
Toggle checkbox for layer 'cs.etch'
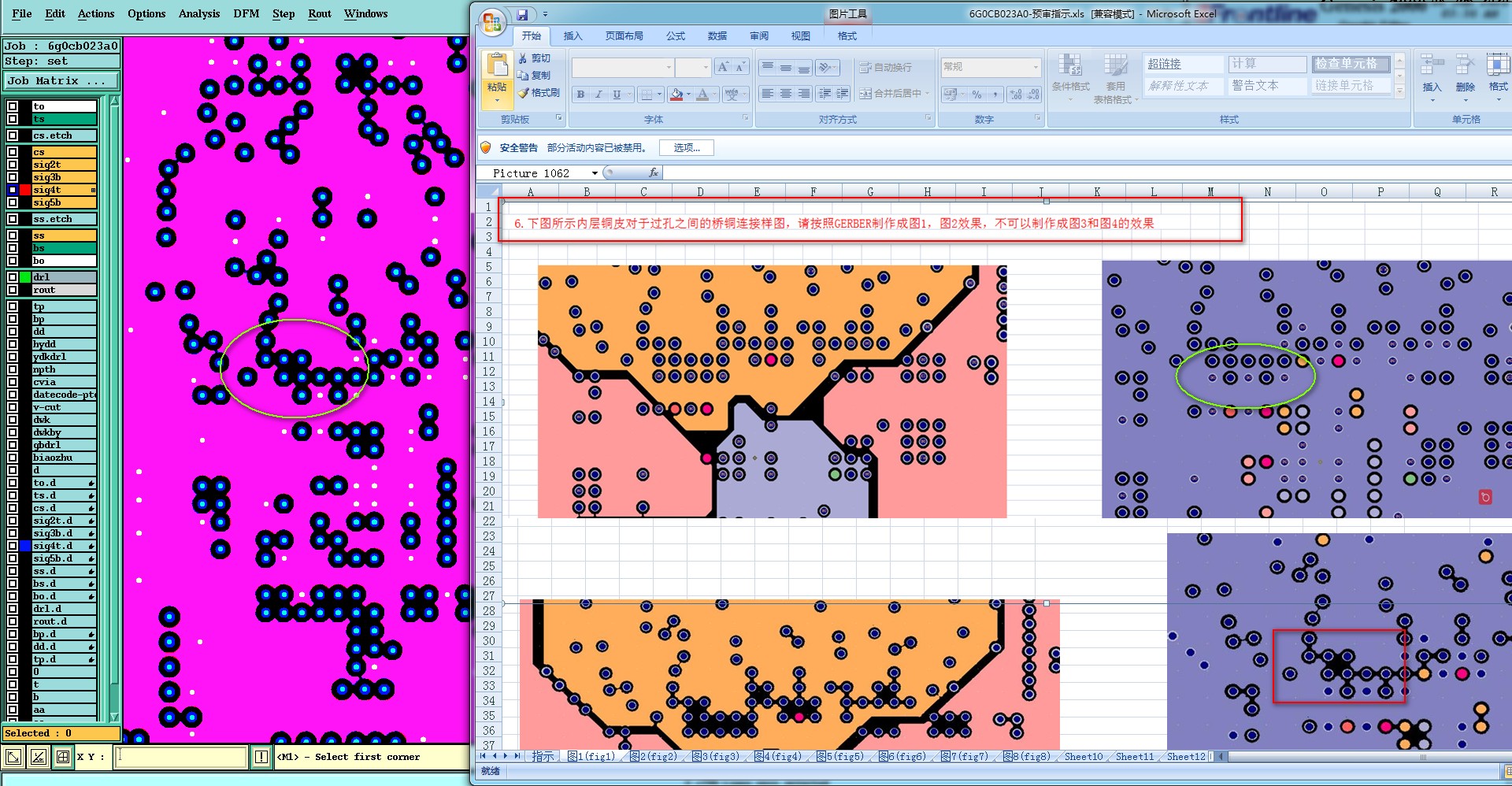click(13, 135)
